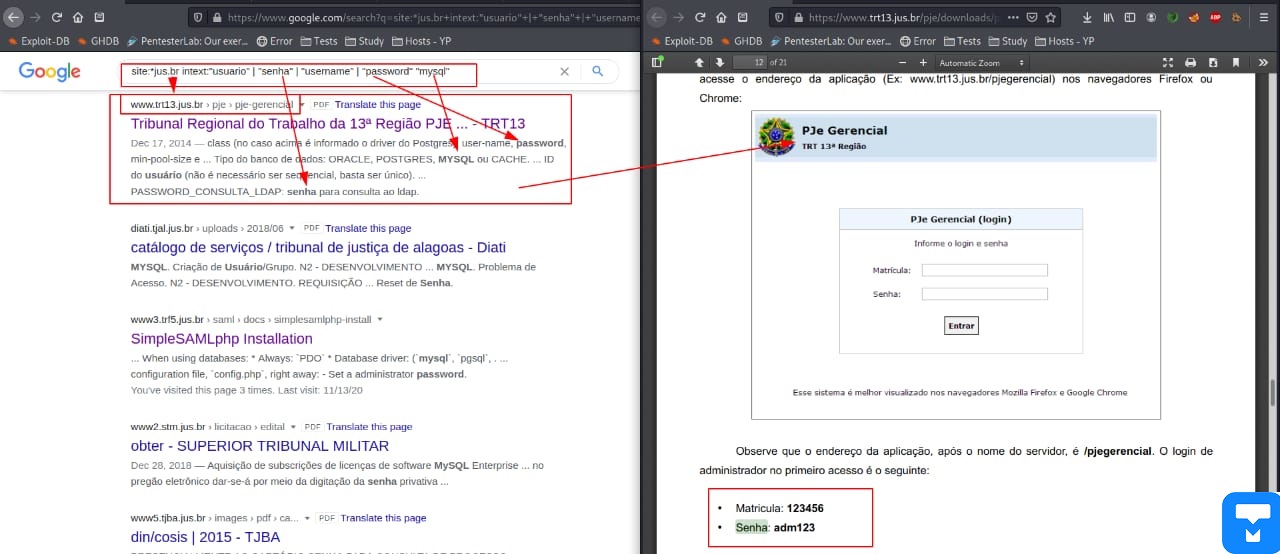Reload the Google search page in left window
This screenshot has height=554, width=1280.
(56, 17)
